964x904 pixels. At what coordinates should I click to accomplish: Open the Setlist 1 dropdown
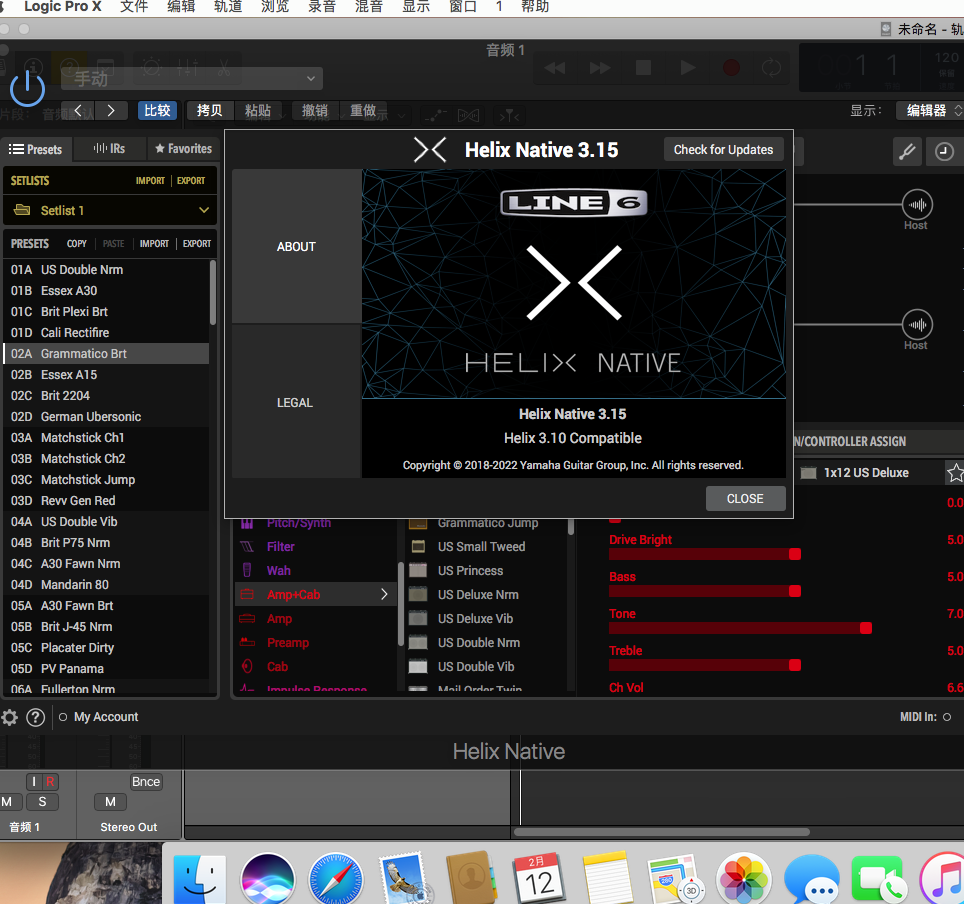tap(110, 210)
